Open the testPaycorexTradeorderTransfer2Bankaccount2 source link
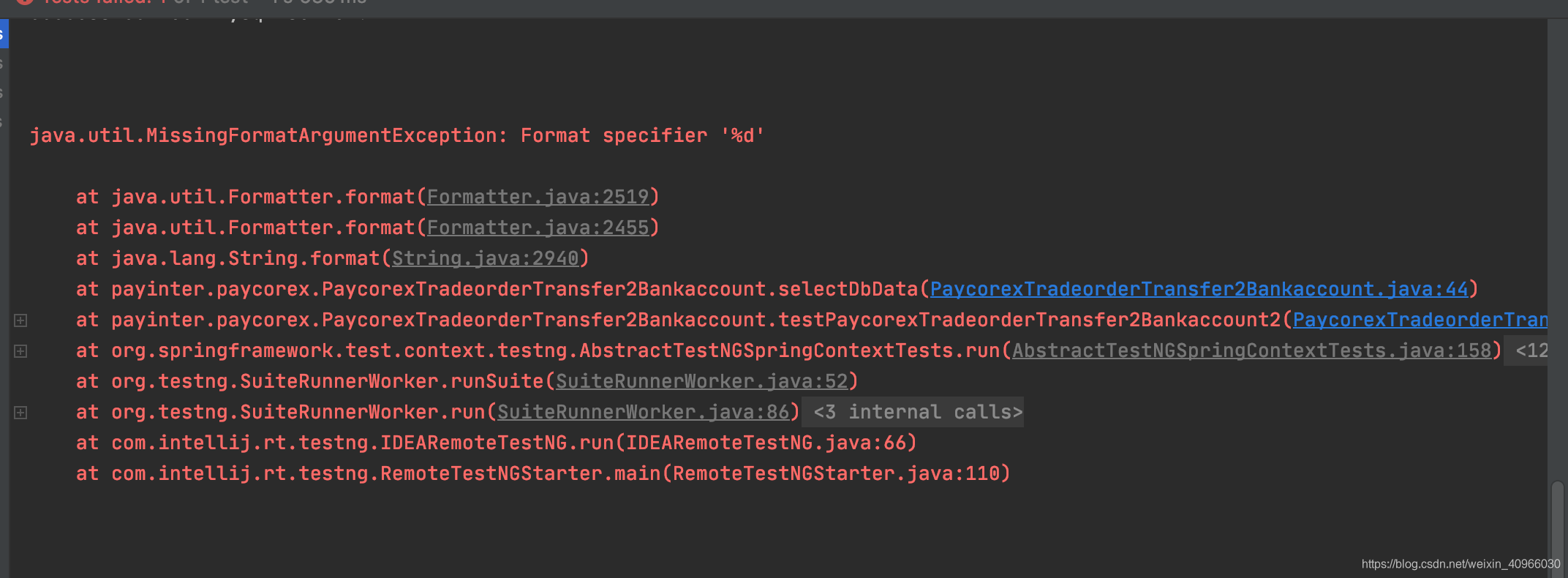Image resolution: width=1568 pixels, height=578 pixels. [x=1420, y=320]
